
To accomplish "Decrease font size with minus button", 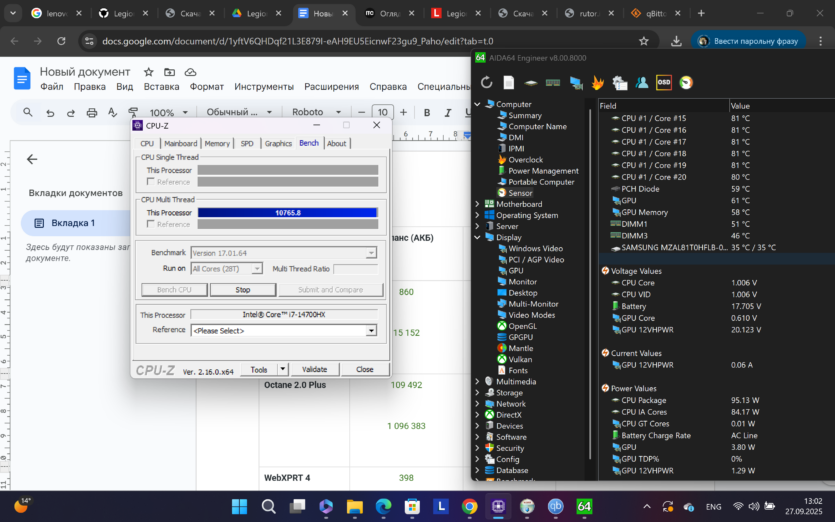I will click(362, 112).
